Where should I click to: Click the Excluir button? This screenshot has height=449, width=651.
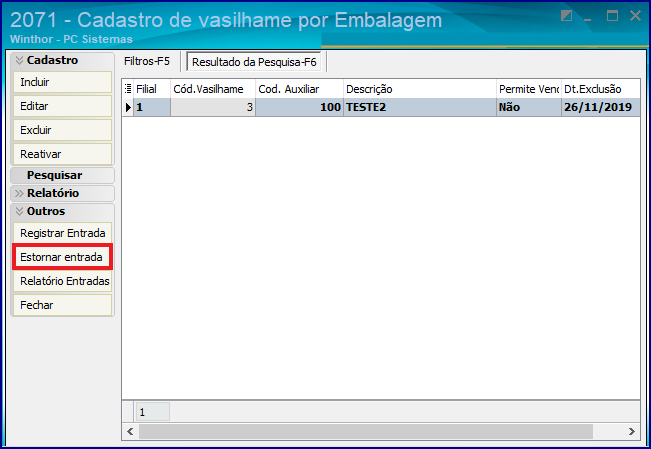[x=62, y=130]
